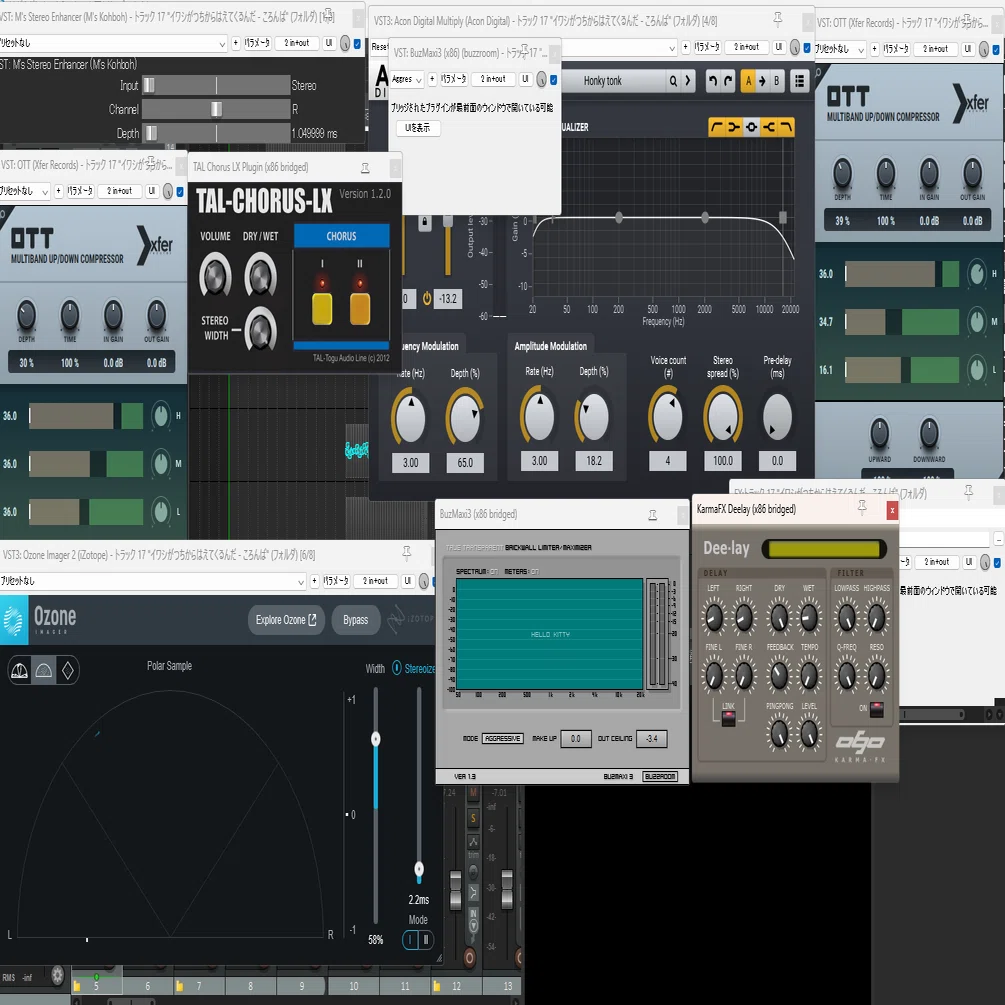
Task: Click the Voice count value field 4
Action: click(x=667, y=461)
